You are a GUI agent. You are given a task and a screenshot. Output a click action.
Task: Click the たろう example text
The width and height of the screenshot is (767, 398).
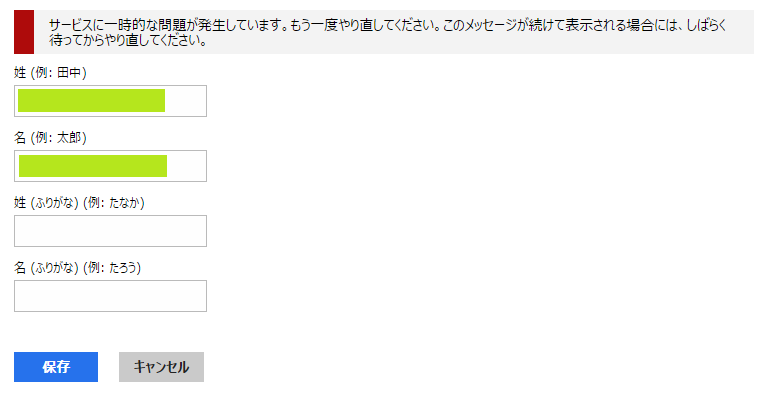[123, 268]
